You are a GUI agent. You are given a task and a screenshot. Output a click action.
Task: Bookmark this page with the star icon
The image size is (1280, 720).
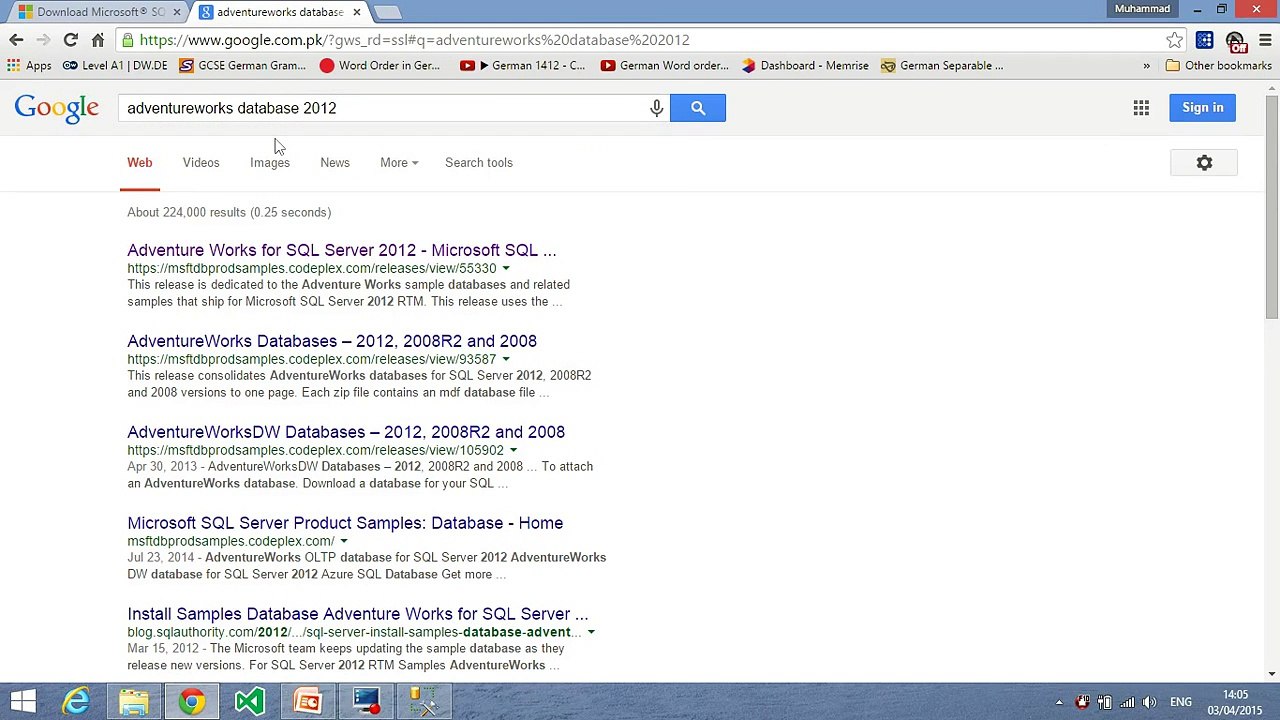1175,40
